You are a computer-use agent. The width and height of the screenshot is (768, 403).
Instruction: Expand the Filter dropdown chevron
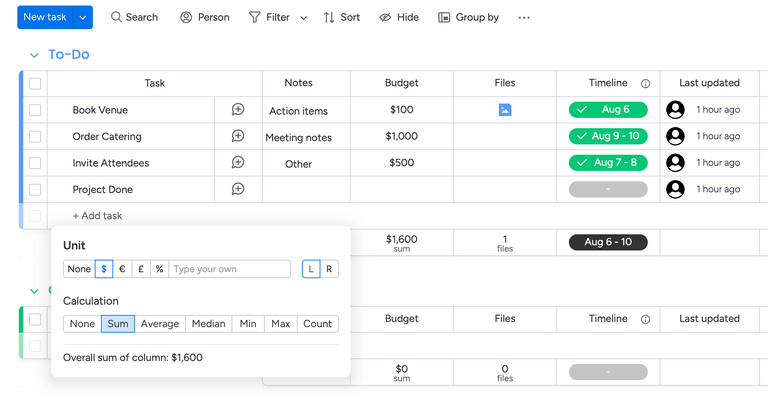304,17
